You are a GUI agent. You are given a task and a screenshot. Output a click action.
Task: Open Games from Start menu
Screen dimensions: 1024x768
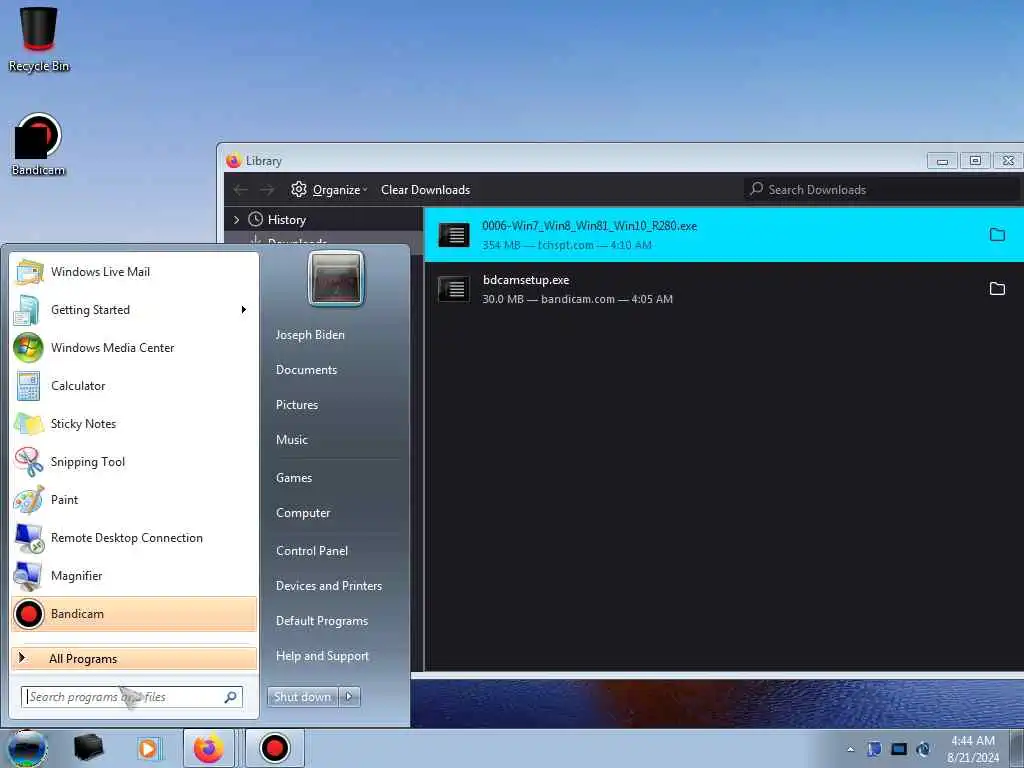[294, 478]
